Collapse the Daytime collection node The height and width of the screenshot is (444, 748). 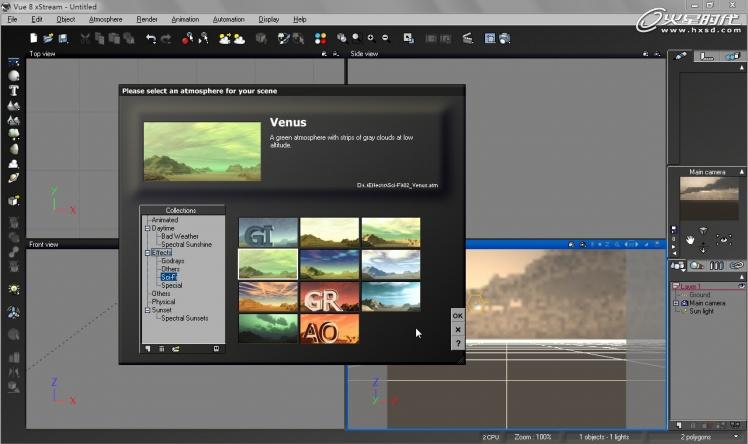click(147, 228)
